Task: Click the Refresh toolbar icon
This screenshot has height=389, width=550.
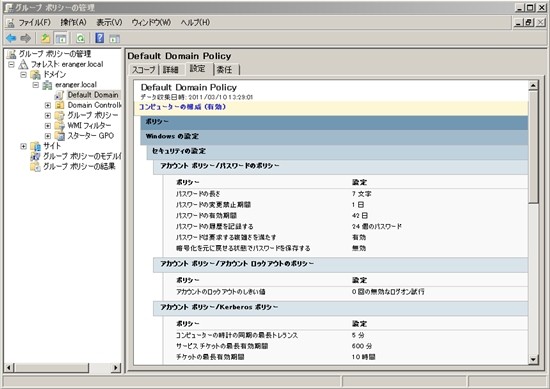Action: [81, 38]
